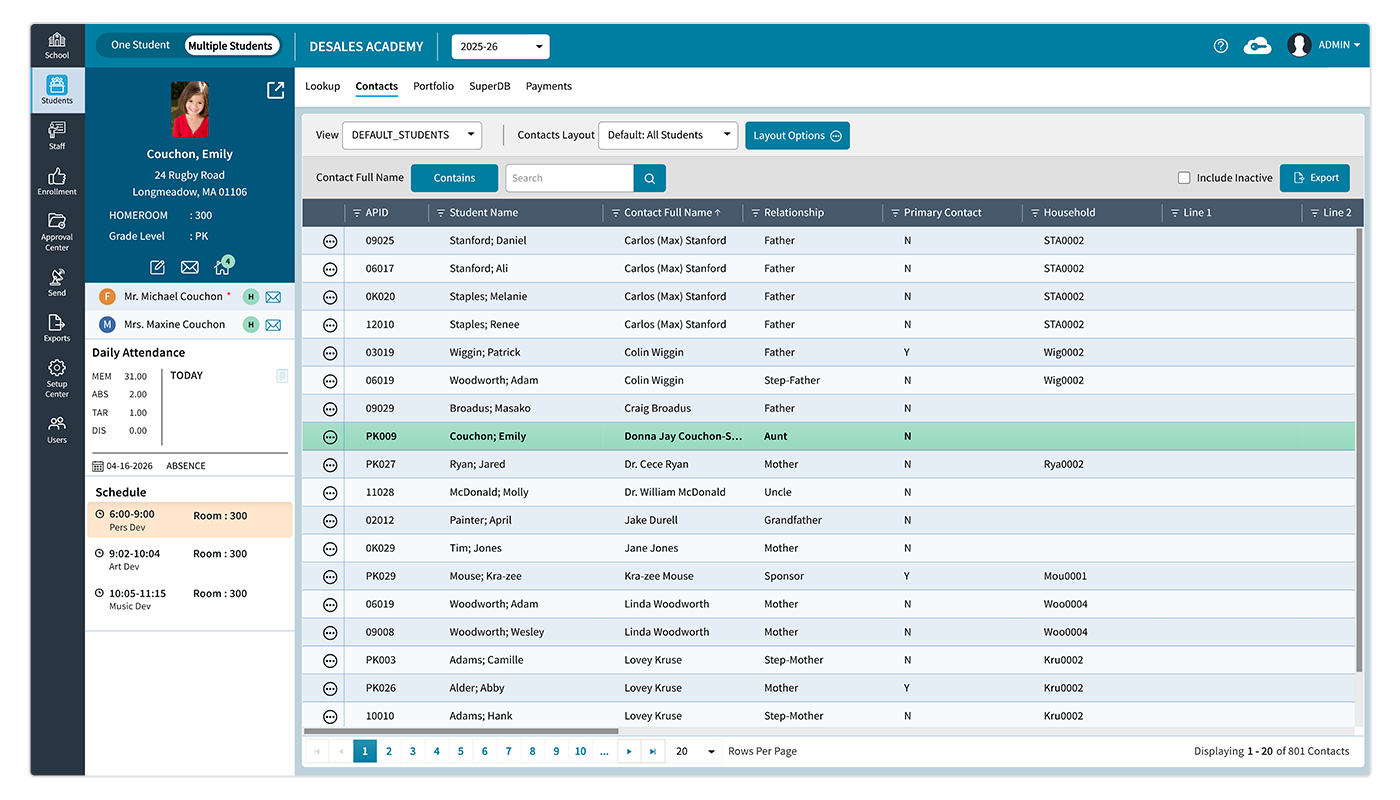The height and width of the screenshot is (800, 1400).
Task: Open row actions for Adams; Hank
Action: click(330, 717)
